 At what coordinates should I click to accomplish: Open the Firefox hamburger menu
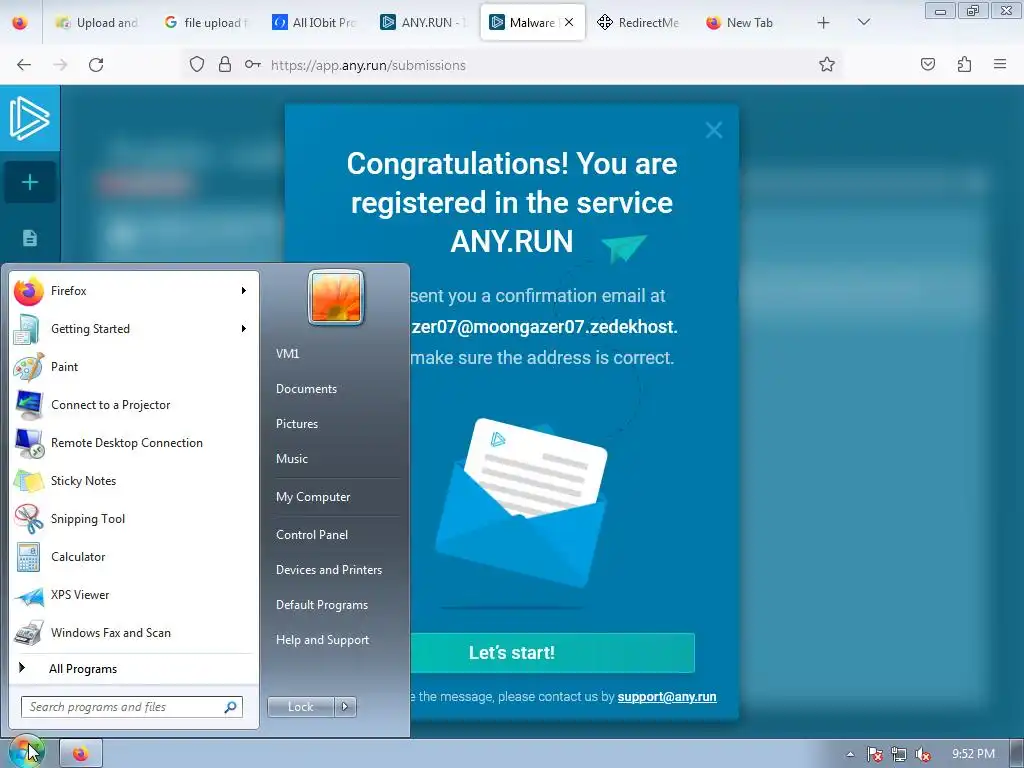(1000, 64)
